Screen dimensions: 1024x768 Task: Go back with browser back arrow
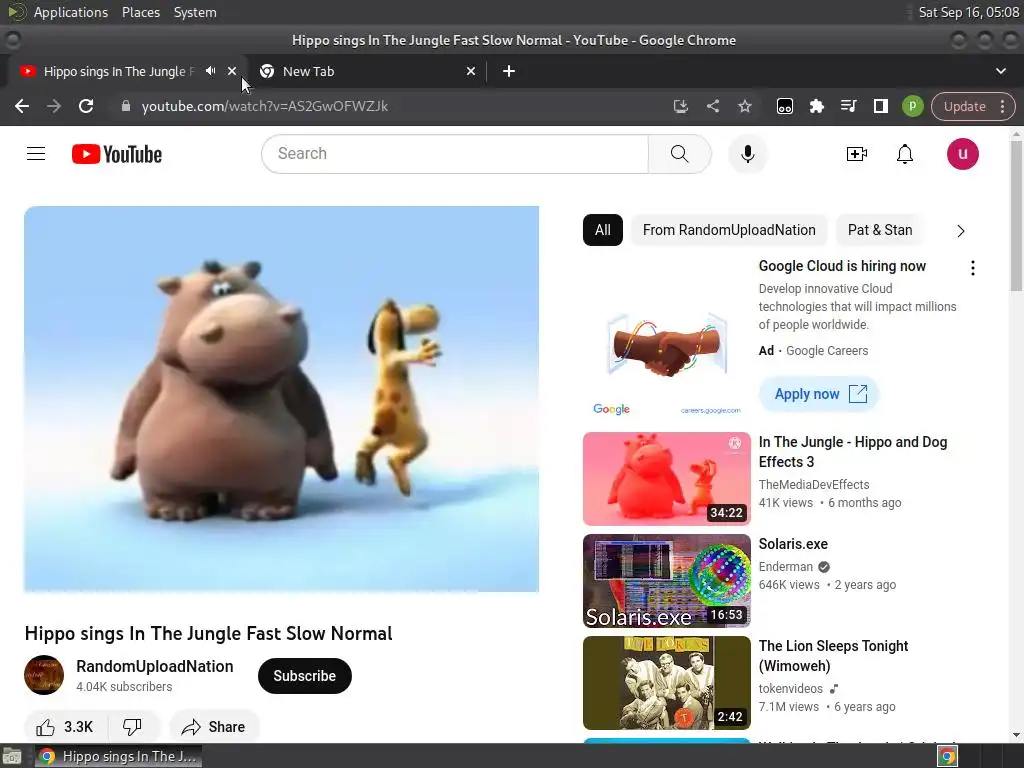click(x=22, y=106)
